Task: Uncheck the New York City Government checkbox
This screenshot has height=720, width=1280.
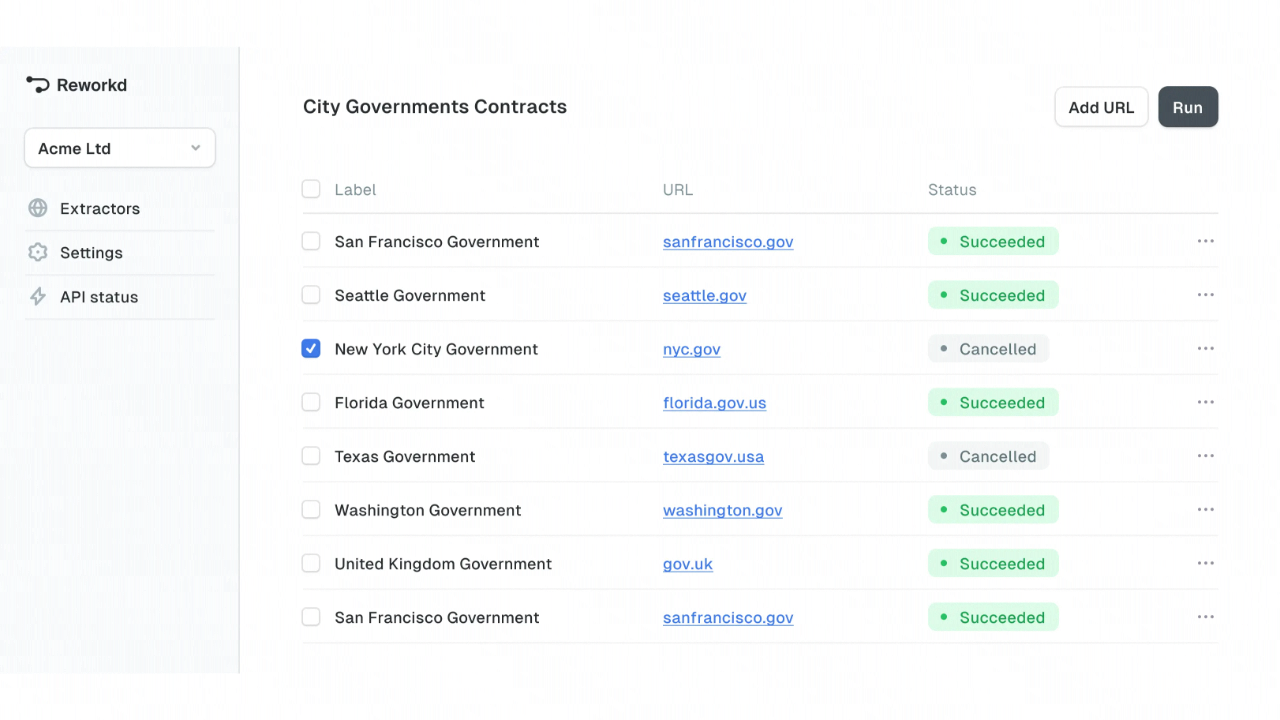Action: 311,349
